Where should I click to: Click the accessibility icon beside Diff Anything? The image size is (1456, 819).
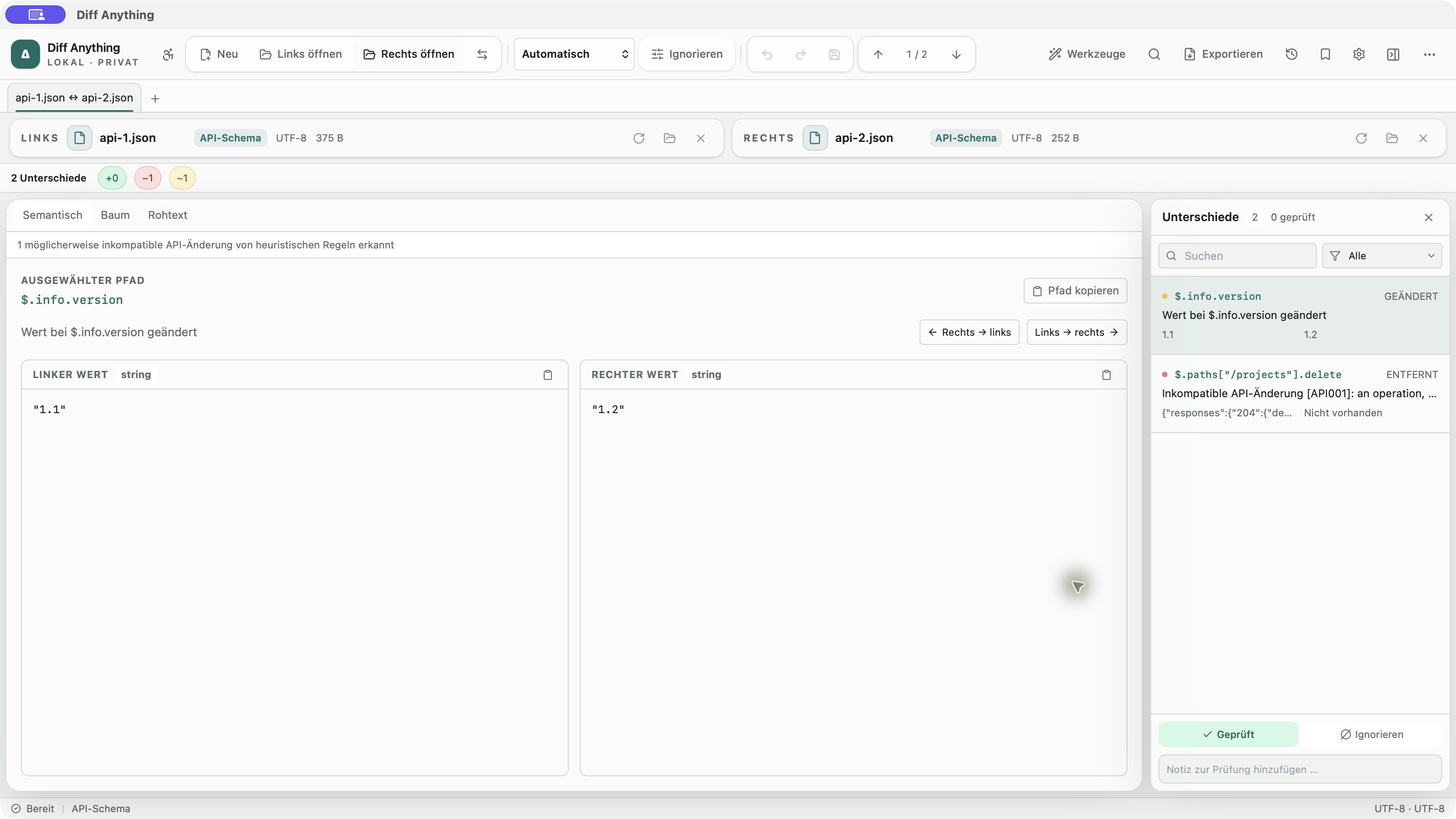pyautogui.click(x=168, y=54)
